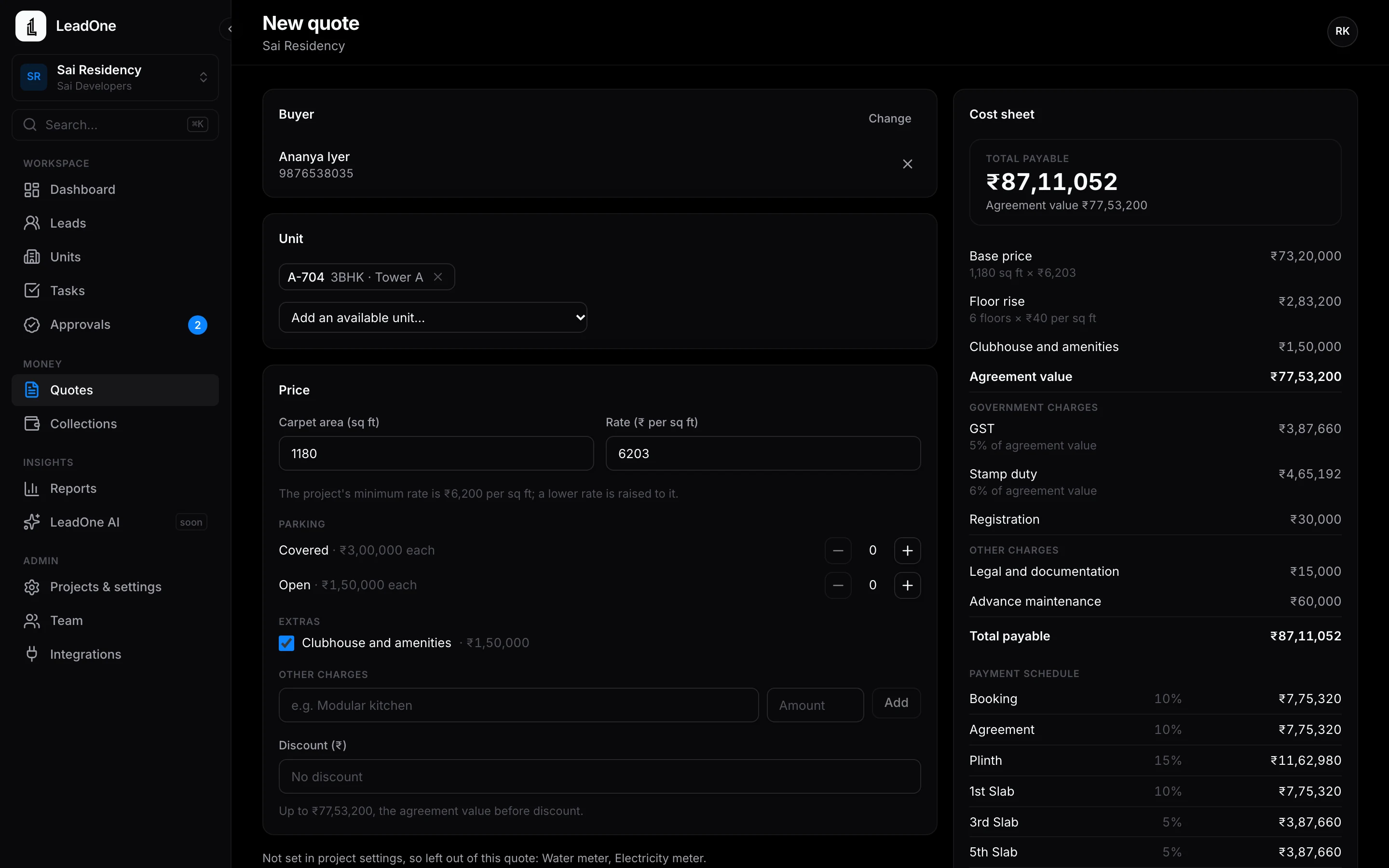
Task: Click the Leads people icon
Action: (31, 223)
